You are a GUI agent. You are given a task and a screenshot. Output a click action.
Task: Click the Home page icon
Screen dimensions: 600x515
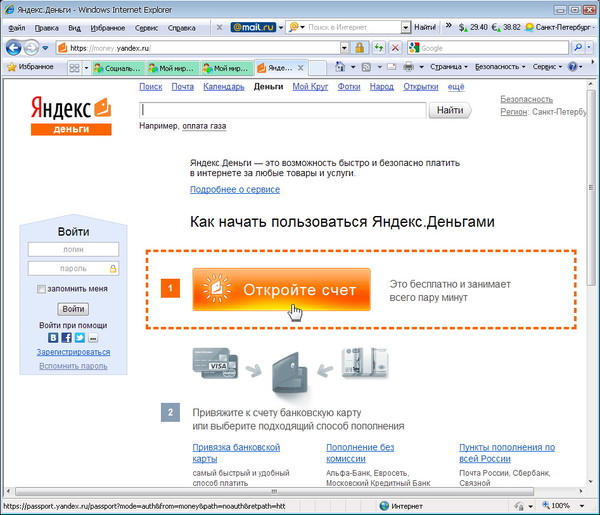point(340,67)
